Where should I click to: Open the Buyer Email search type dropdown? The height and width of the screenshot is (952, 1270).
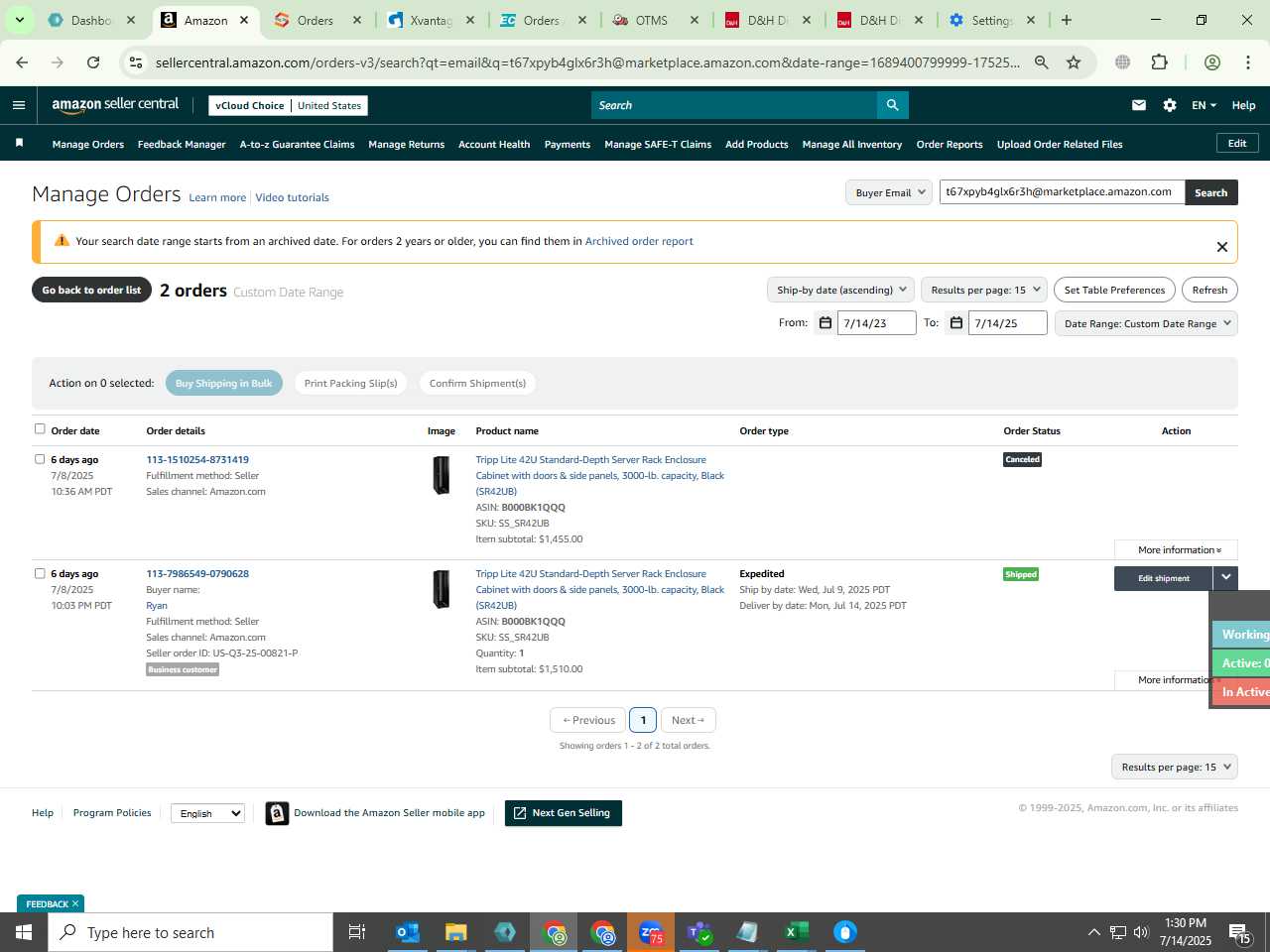pyautogui.click(x=889, y=192)
